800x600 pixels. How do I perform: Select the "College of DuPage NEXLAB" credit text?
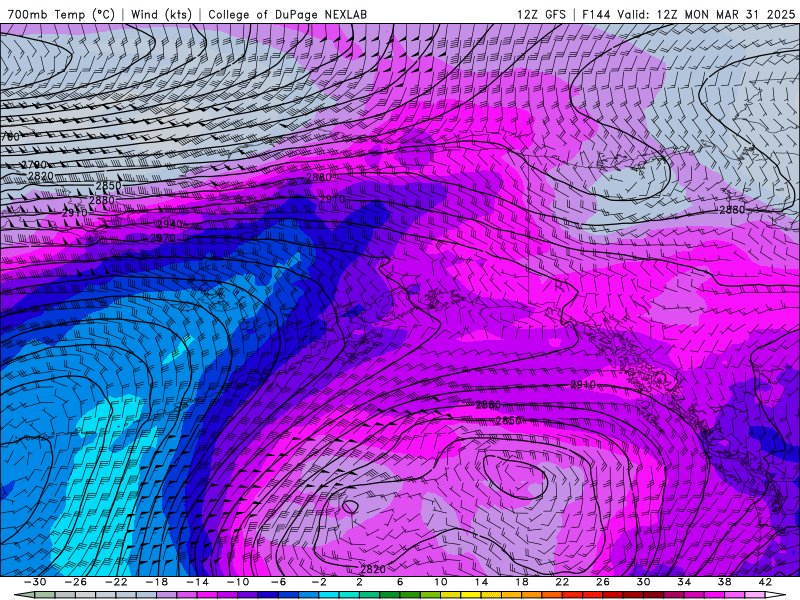(x=287, y=14)
